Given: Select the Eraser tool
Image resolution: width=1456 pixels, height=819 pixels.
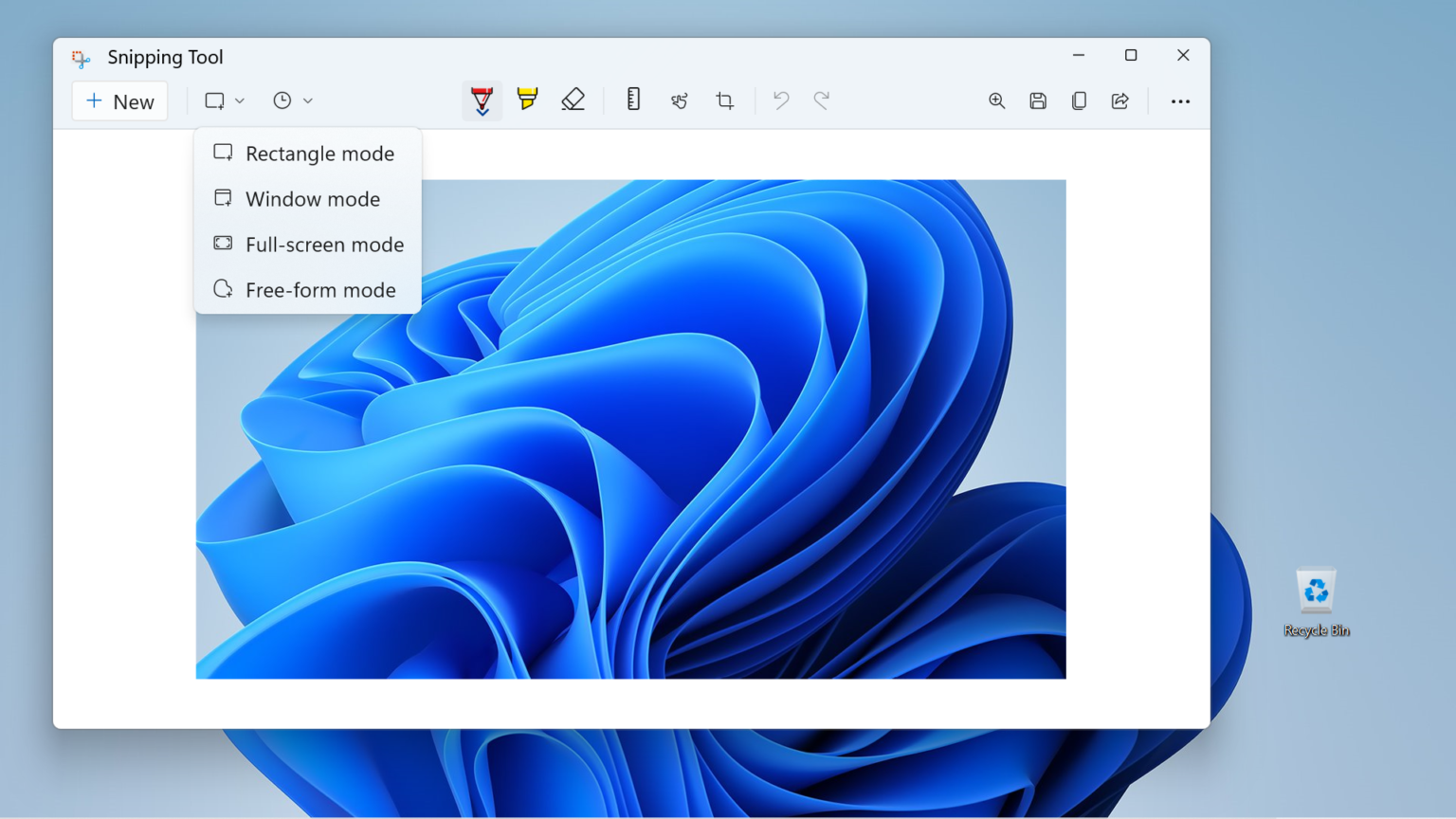Looking at the screenshot, I should [x=573, y=99].
